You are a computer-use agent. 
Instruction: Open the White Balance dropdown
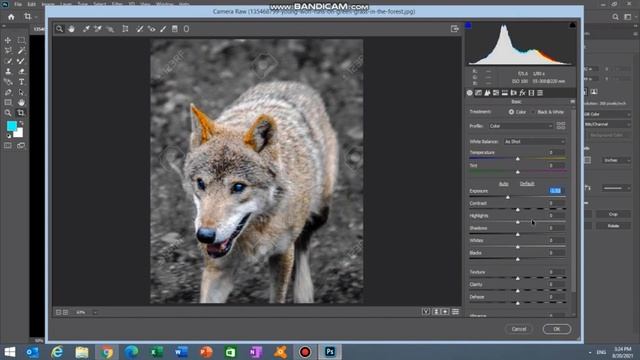click(x=534, y=142)
